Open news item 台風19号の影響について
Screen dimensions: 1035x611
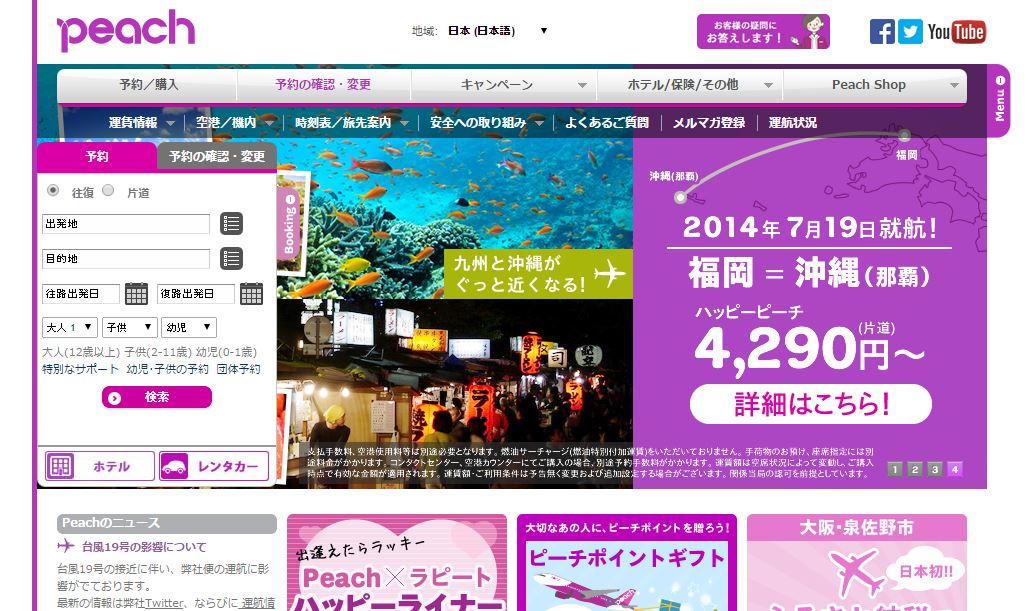coord(144,547)
